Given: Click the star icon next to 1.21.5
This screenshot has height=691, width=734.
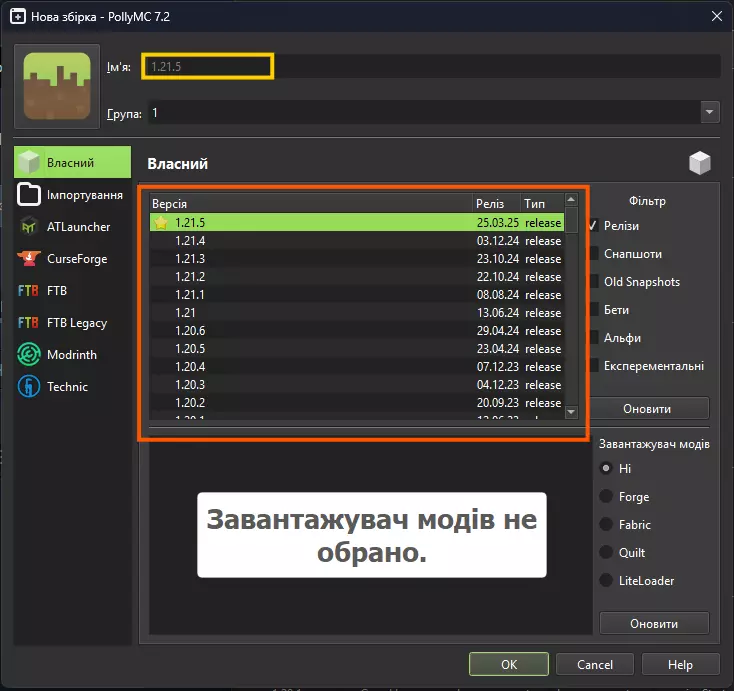Looking at the screenshot, I should 161,223.
